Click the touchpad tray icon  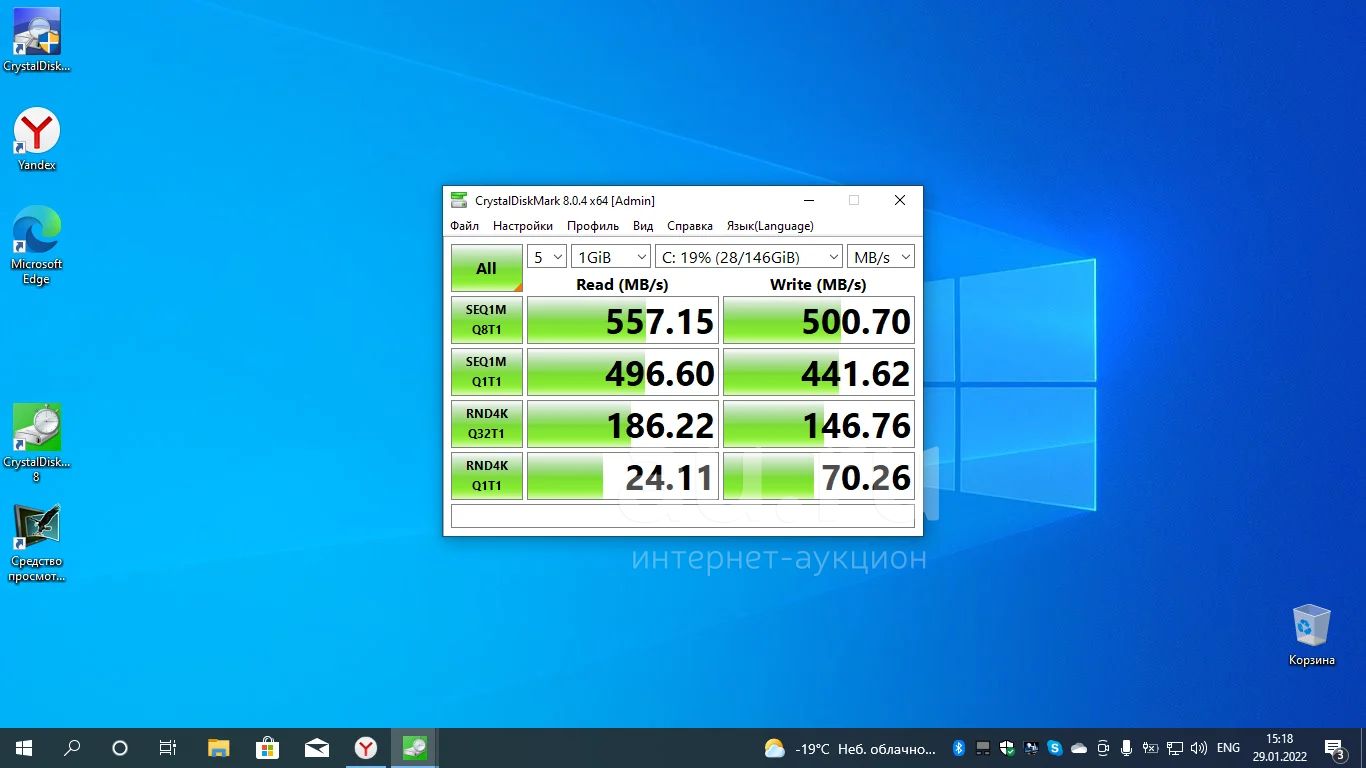tap(983, 748)
